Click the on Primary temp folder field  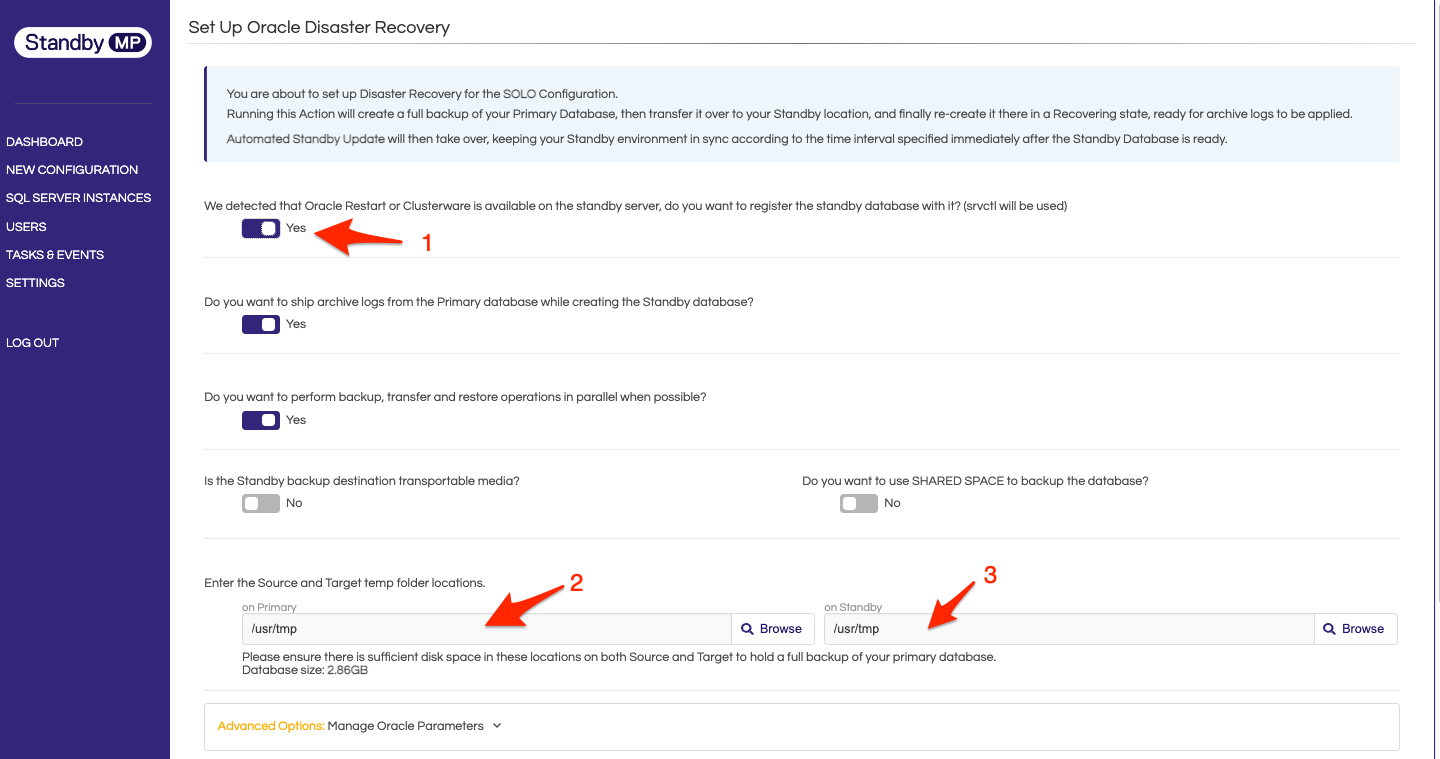(x=487, y=629)
